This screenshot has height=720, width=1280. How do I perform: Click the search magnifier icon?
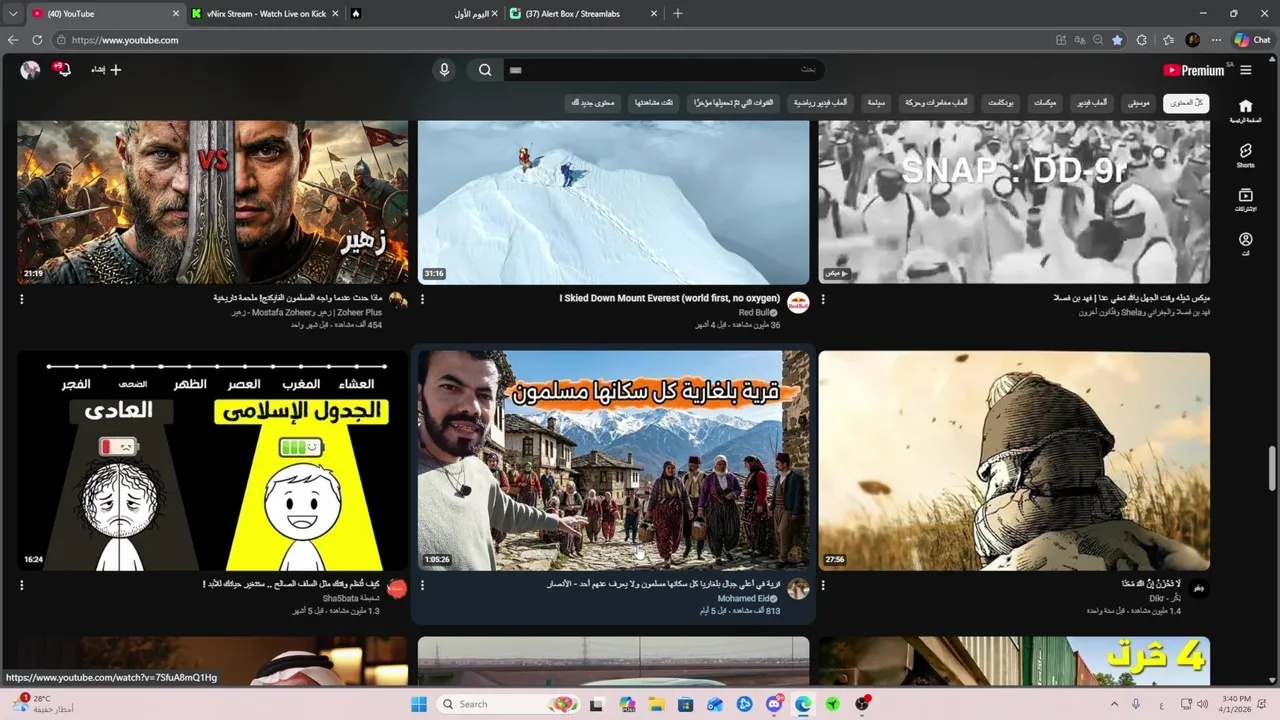(485, 70)
